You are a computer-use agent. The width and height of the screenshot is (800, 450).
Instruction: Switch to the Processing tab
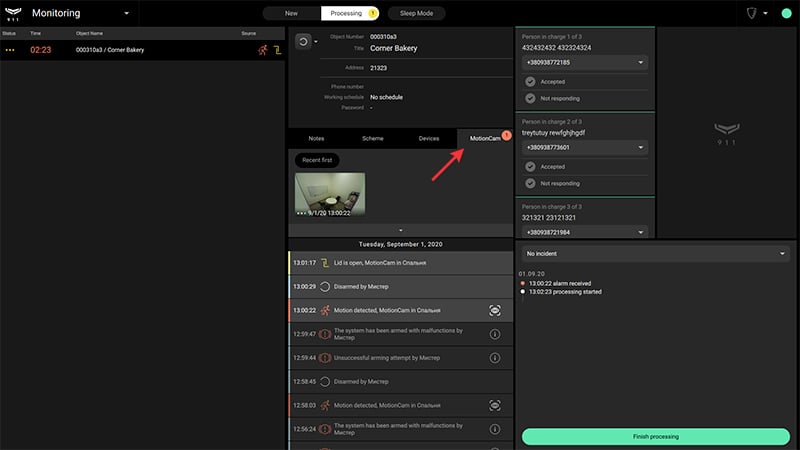click(x=350, y=13)
